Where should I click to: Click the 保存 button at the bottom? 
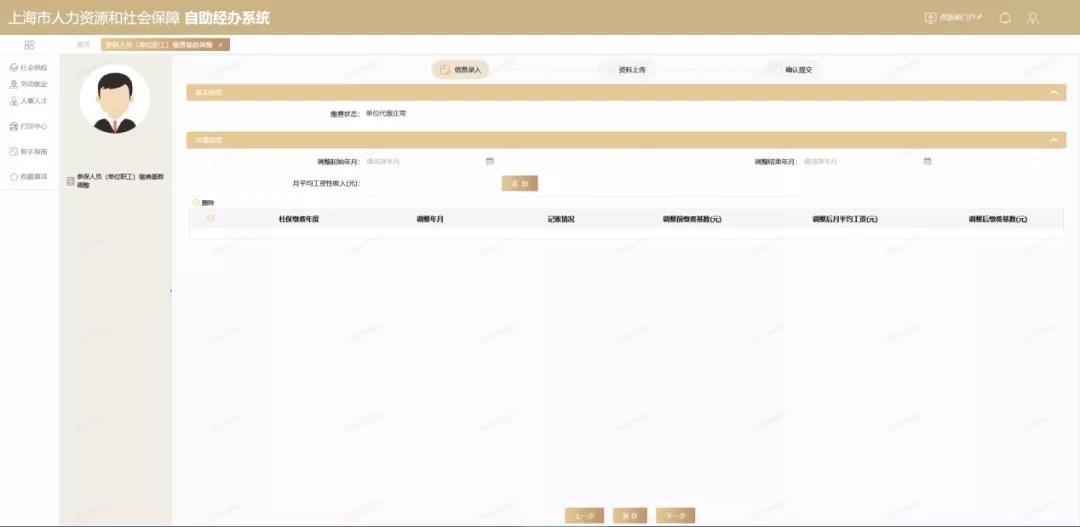(630, 516)
